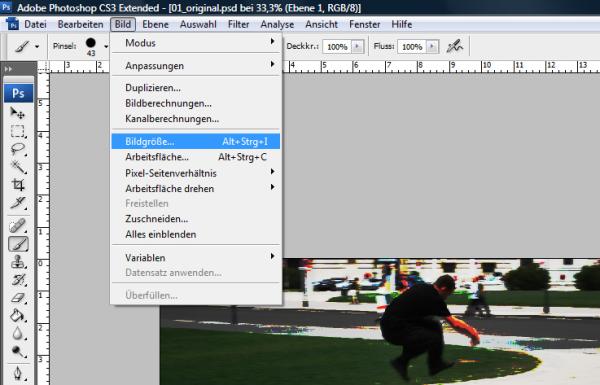Collapse the toolbox using double-arrow header

point(8,69)
